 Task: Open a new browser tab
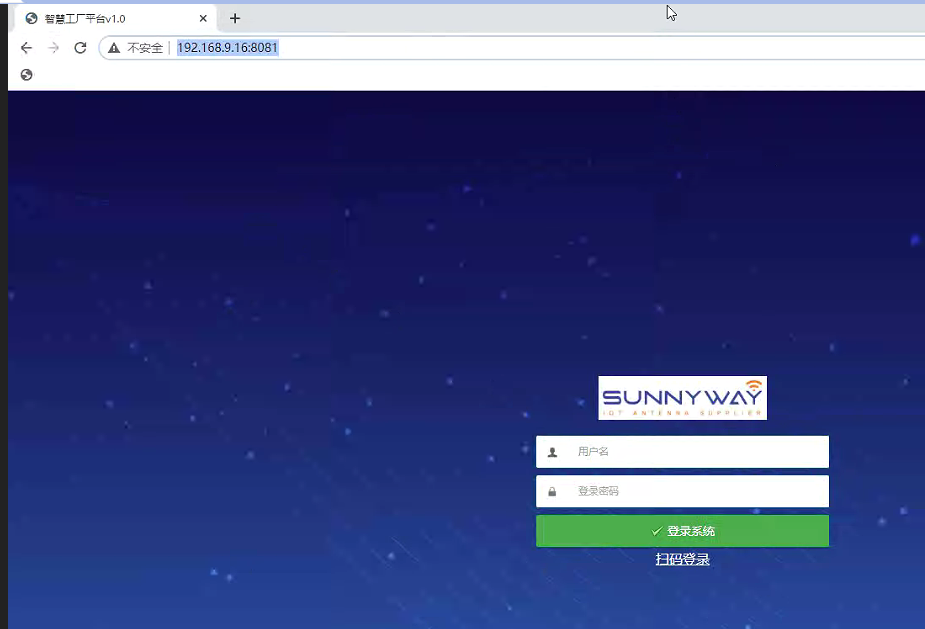click(235, 18)
